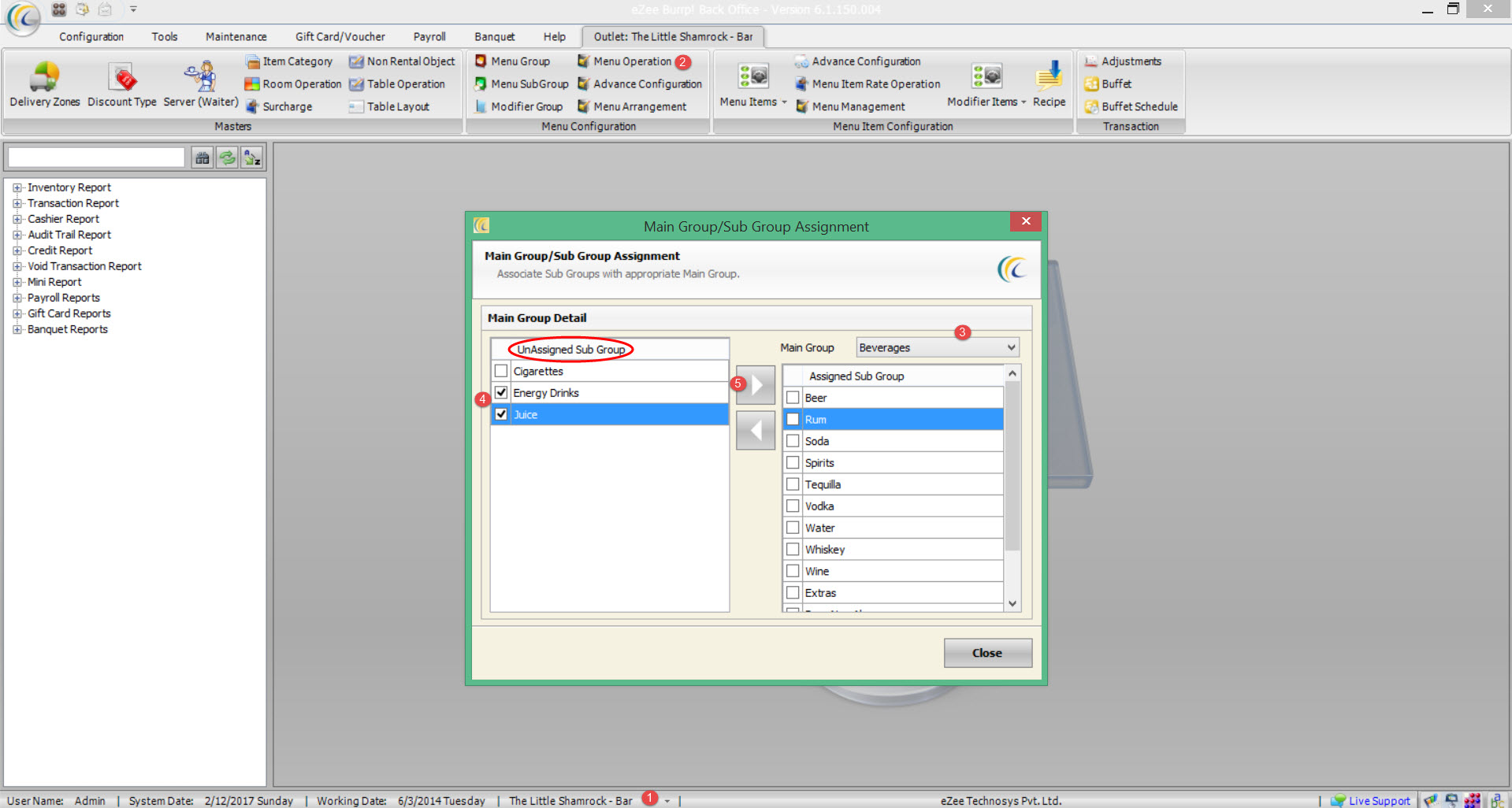Open Room Operation
1512x808 pixels.
293,84
